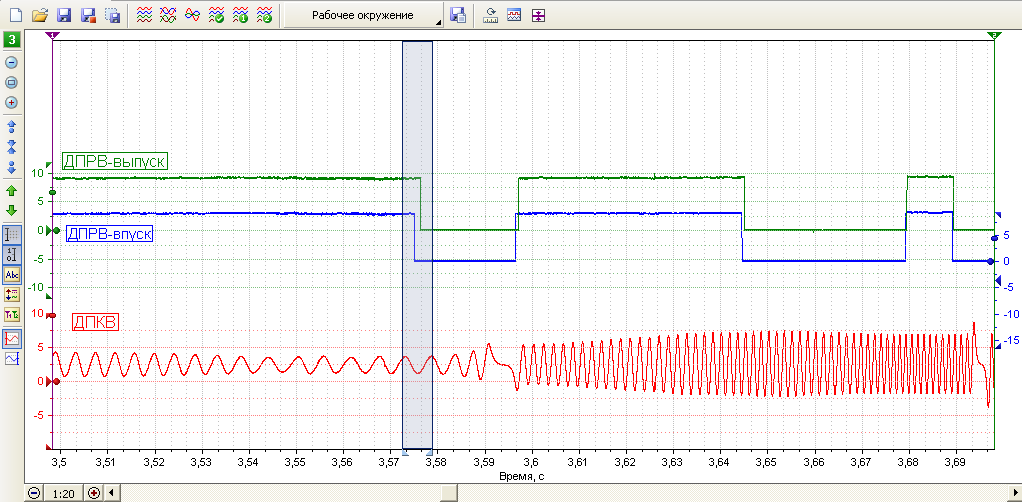The image size is (1022, 502).
Task: Click the red ДПКВ channel label
Action: click(x=95, y=322)
